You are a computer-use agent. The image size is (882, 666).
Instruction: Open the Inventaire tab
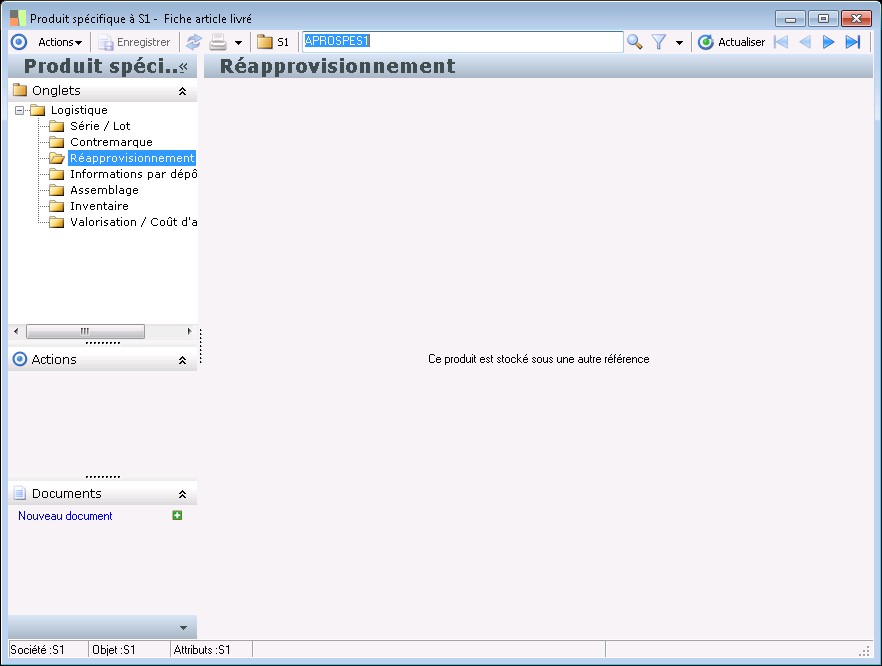[99, 206]
